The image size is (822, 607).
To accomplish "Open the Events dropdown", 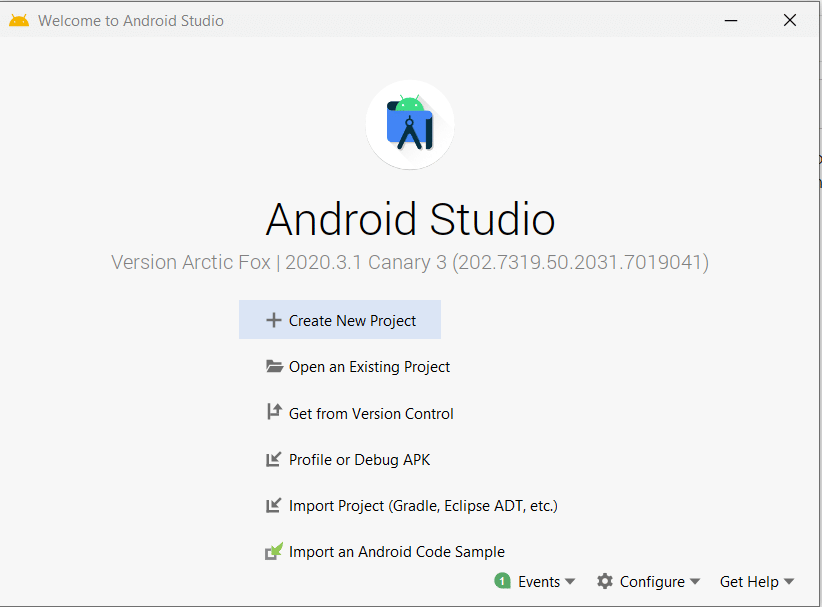I will [540, 581].
